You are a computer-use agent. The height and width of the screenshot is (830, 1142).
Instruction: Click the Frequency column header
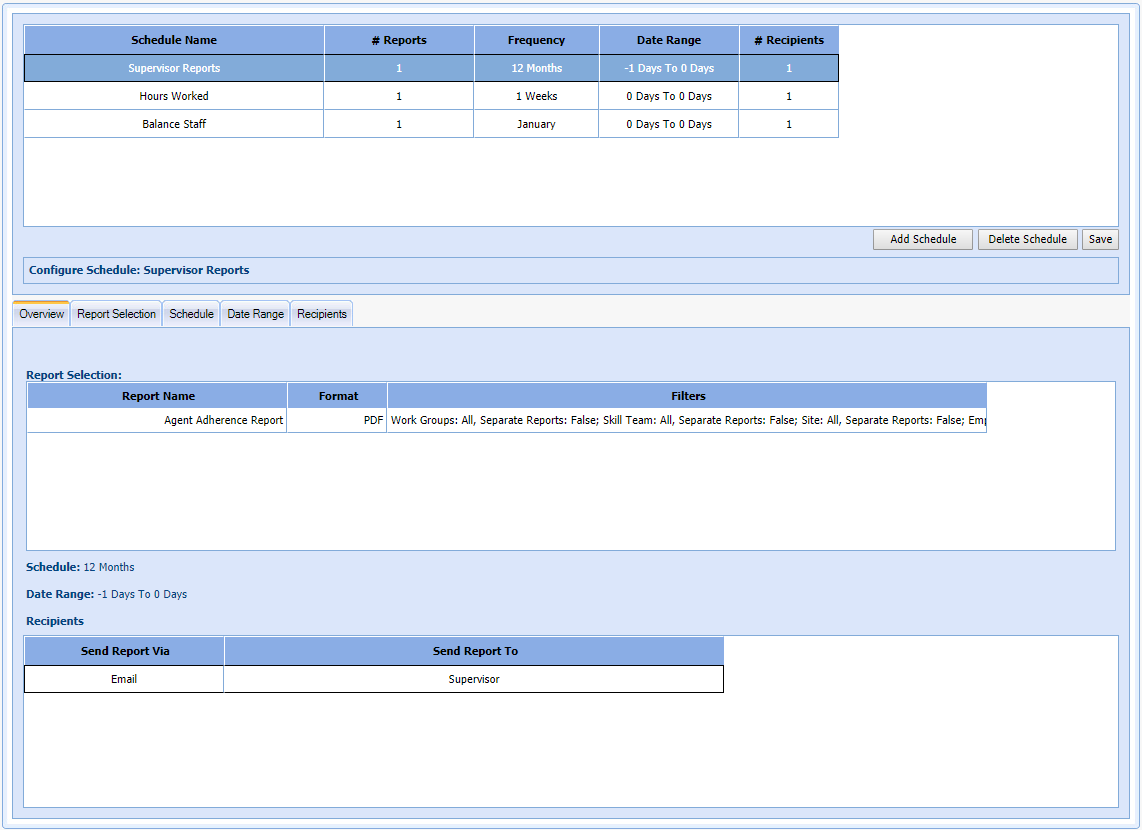click(536, 40)
